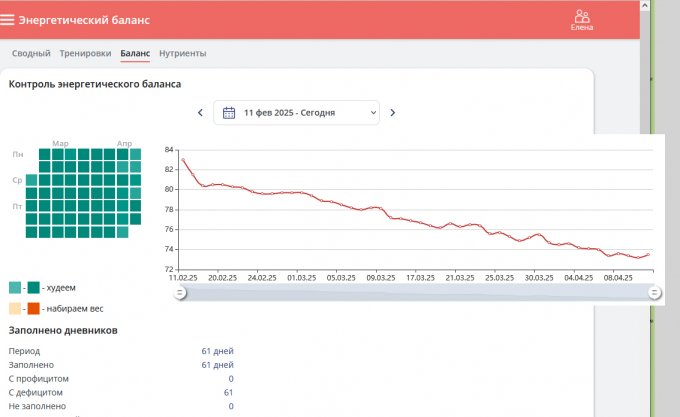
Task: Go to previous period with left arrow
Action: point(200,113)
